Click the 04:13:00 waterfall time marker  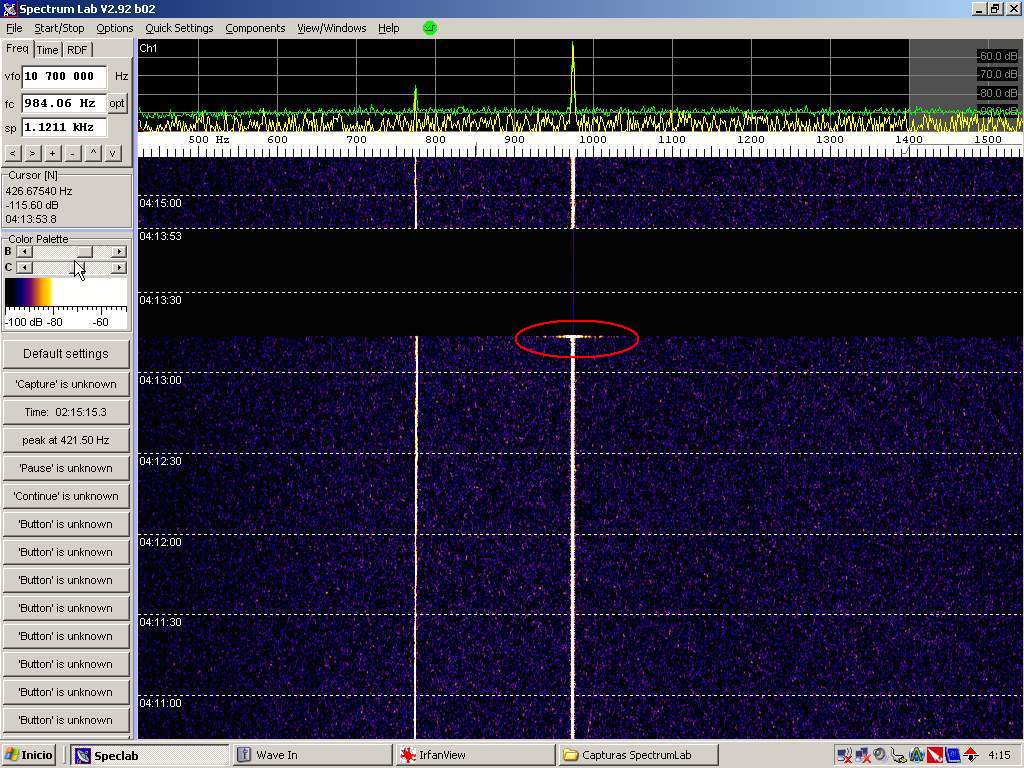coord(160,380)
